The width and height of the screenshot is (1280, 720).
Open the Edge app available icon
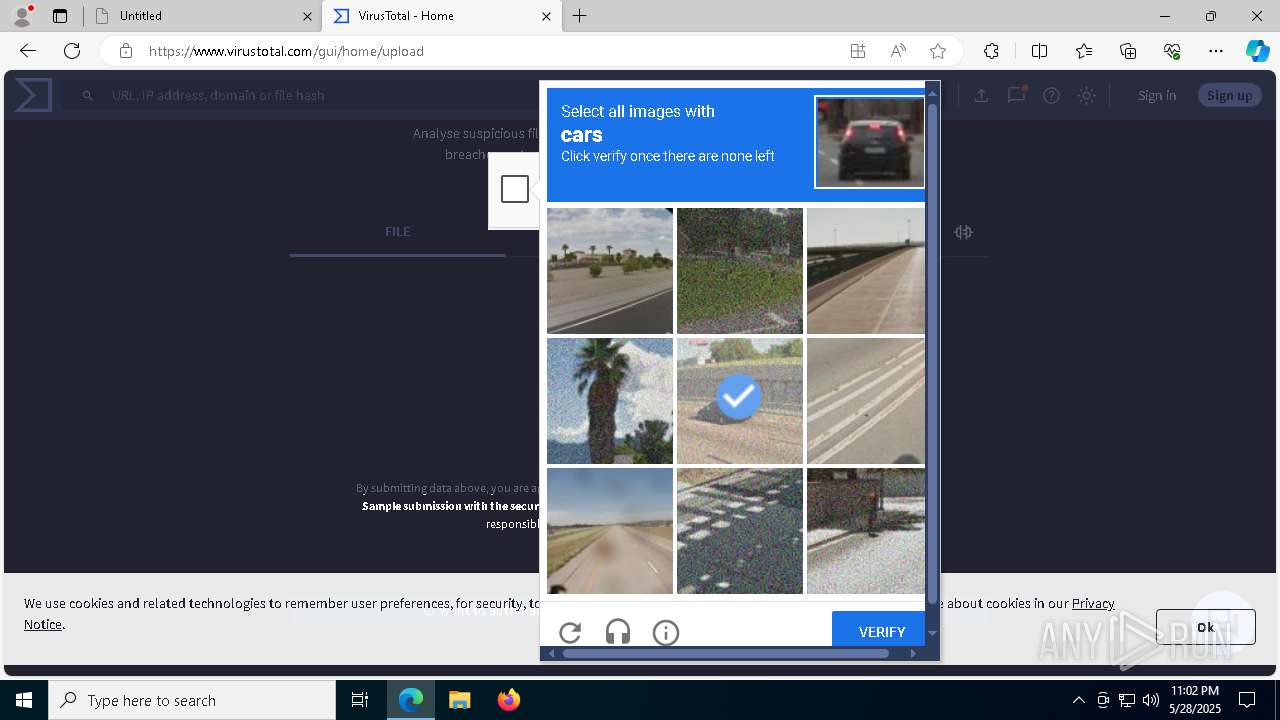858,51
